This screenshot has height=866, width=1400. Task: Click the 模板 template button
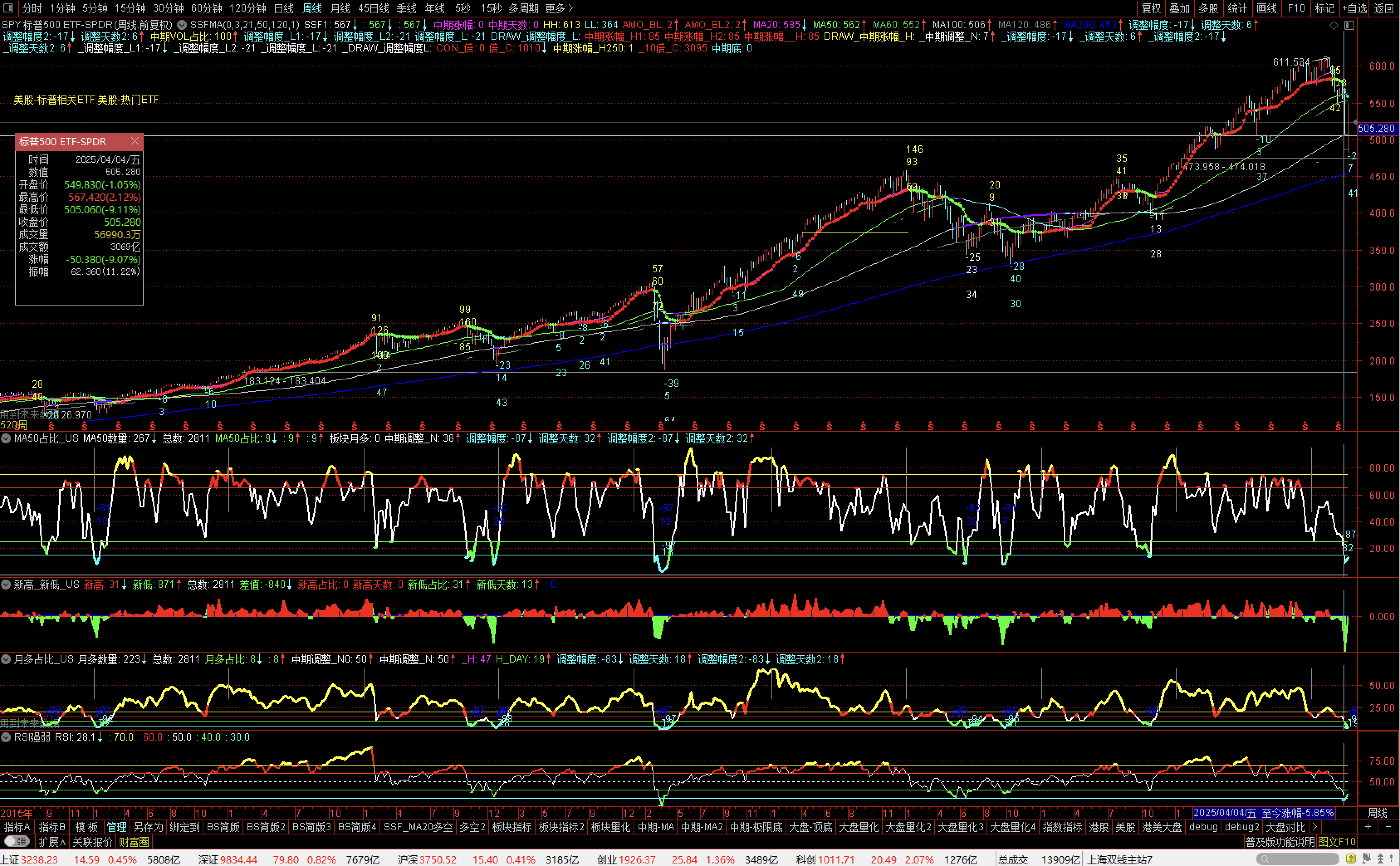click(86, 827)
